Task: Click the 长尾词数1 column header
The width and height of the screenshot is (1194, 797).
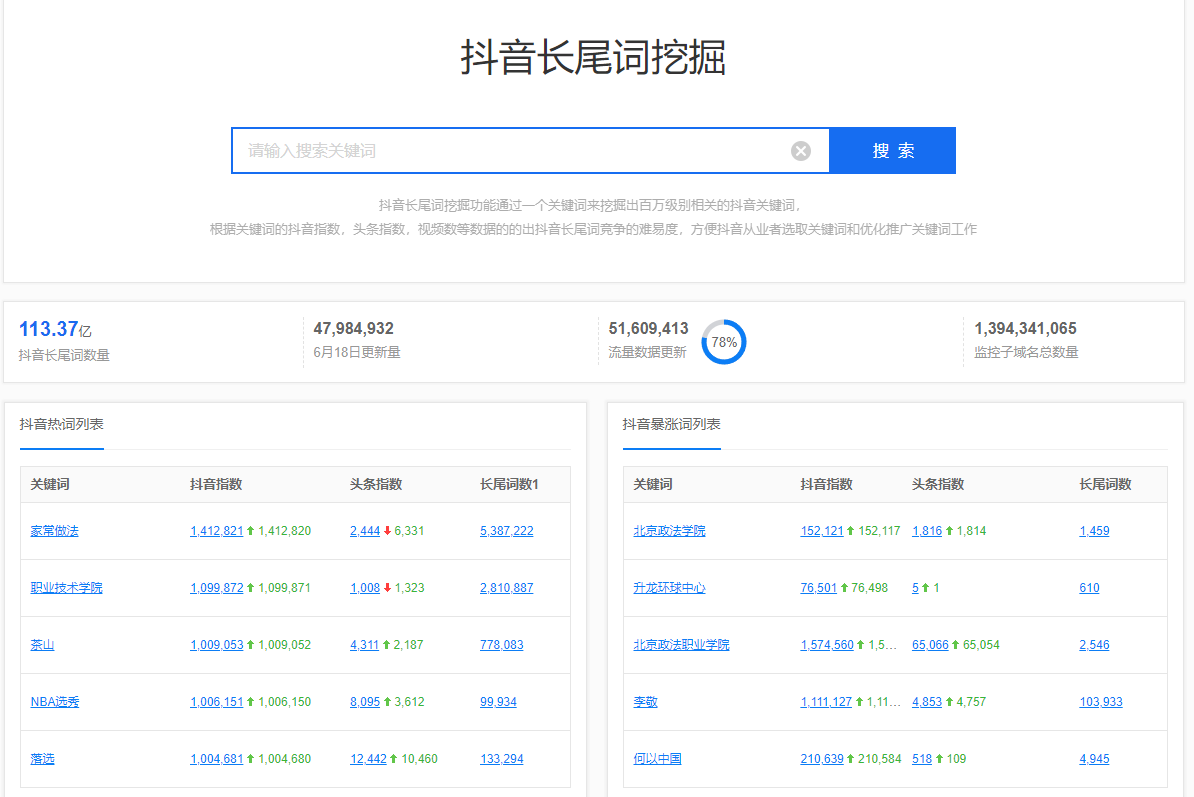Action: click(x=509, y=484)
